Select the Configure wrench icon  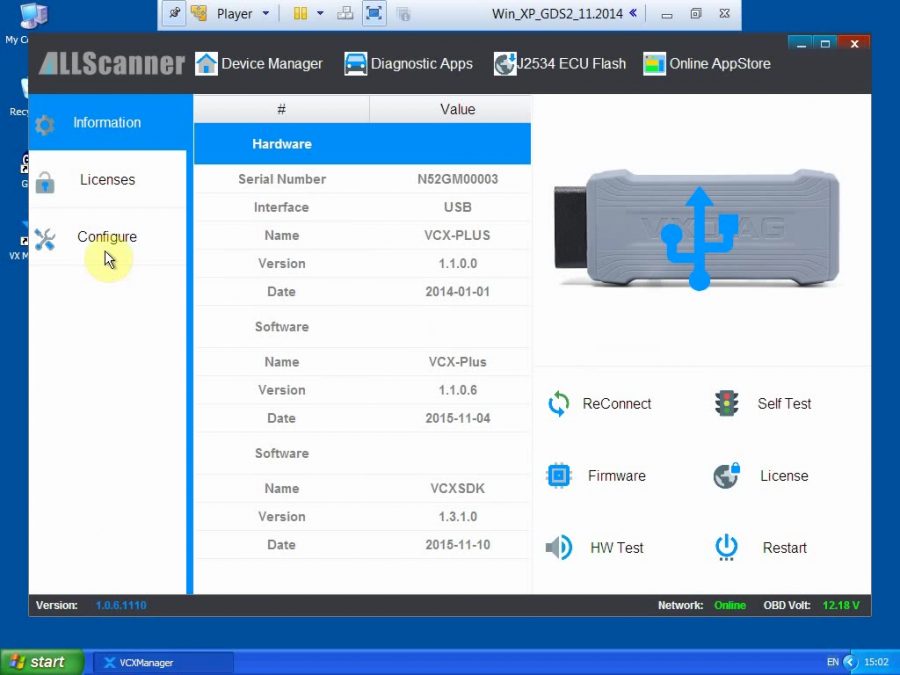tap(44, 238)
